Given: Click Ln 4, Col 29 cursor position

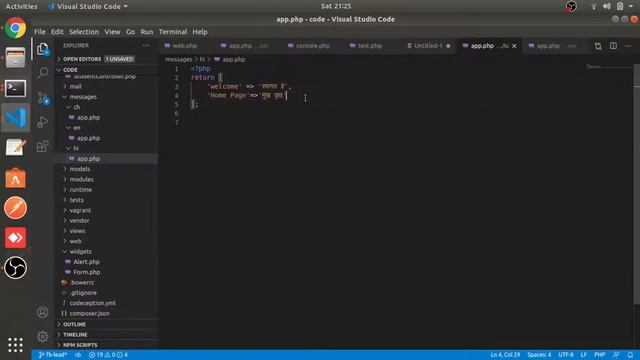Looking at the screenshot, I should click(505, 355).
